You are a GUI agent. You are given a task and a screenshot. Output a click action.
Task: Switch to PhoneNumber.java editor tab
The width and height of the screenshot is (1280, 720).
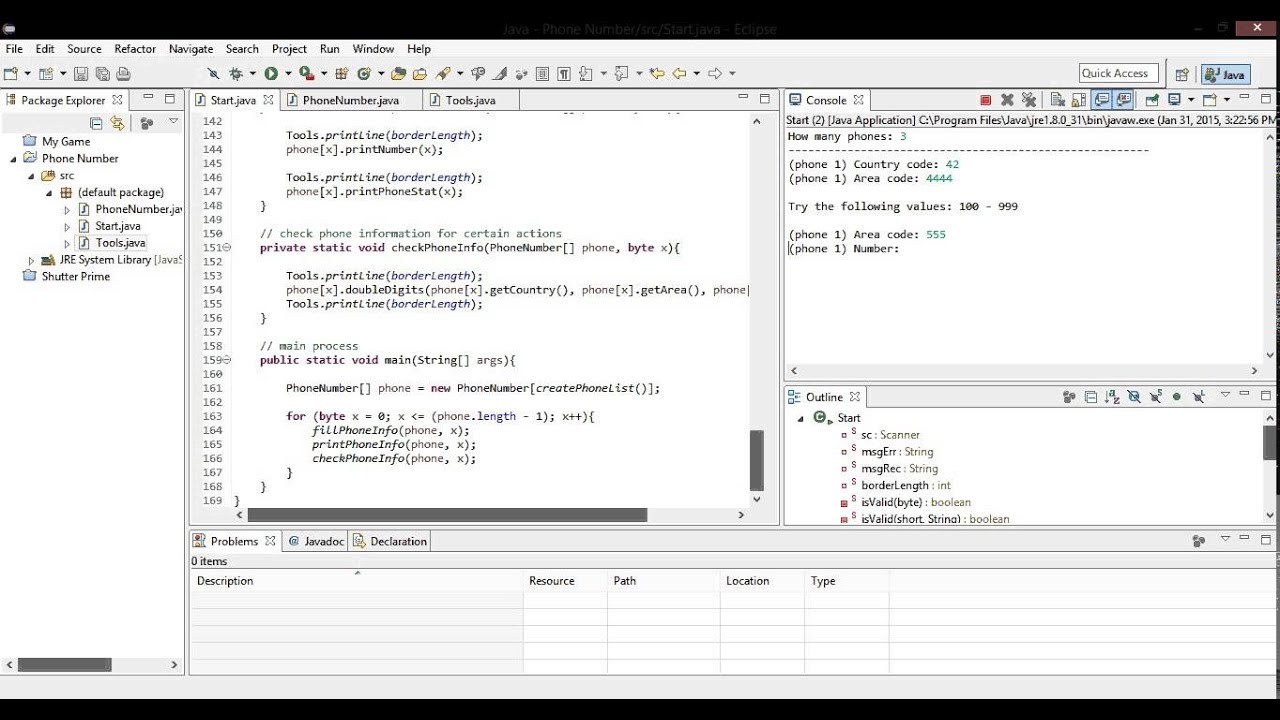click(350, 100)
